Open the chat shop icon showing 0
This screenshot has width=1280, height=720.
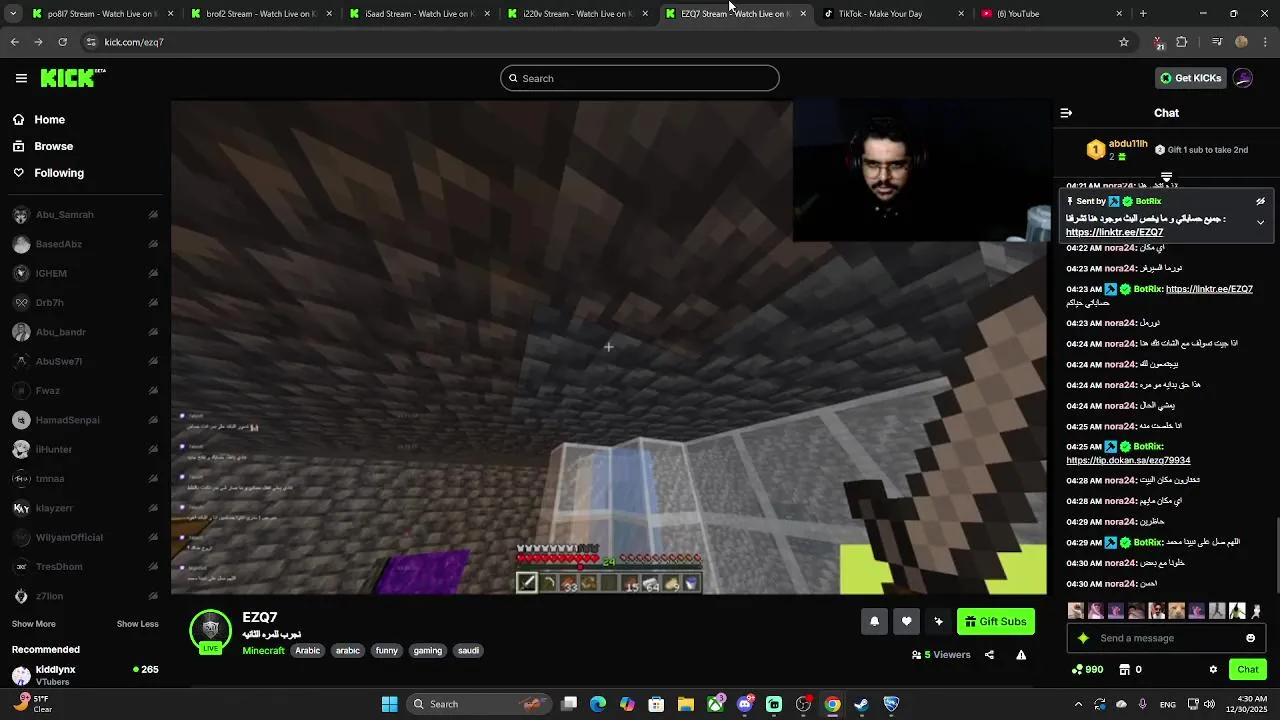pyautogui.click(x=1130, y=670)
